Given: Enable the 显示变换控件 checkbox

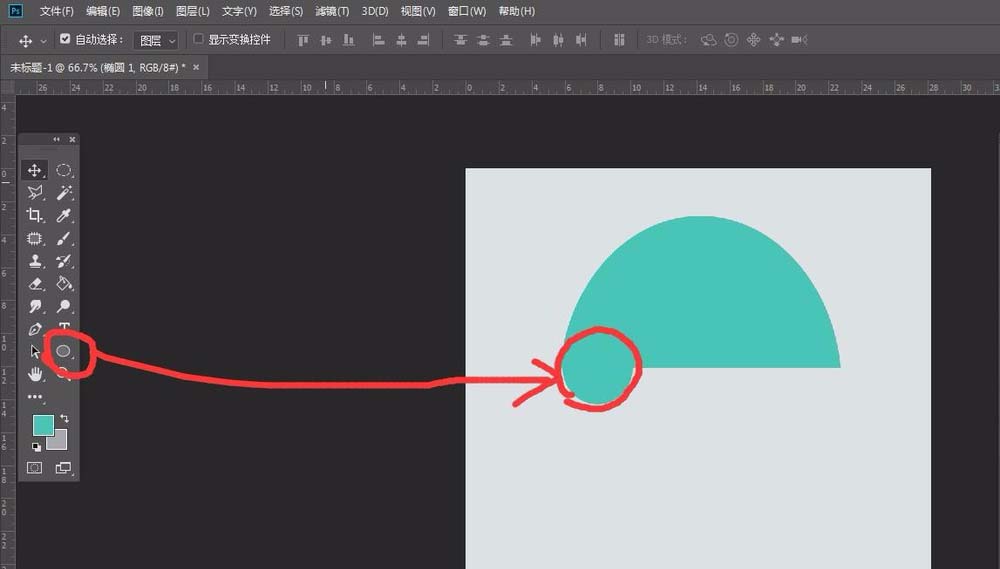Looking at the screenshot, I should point(199,40).
